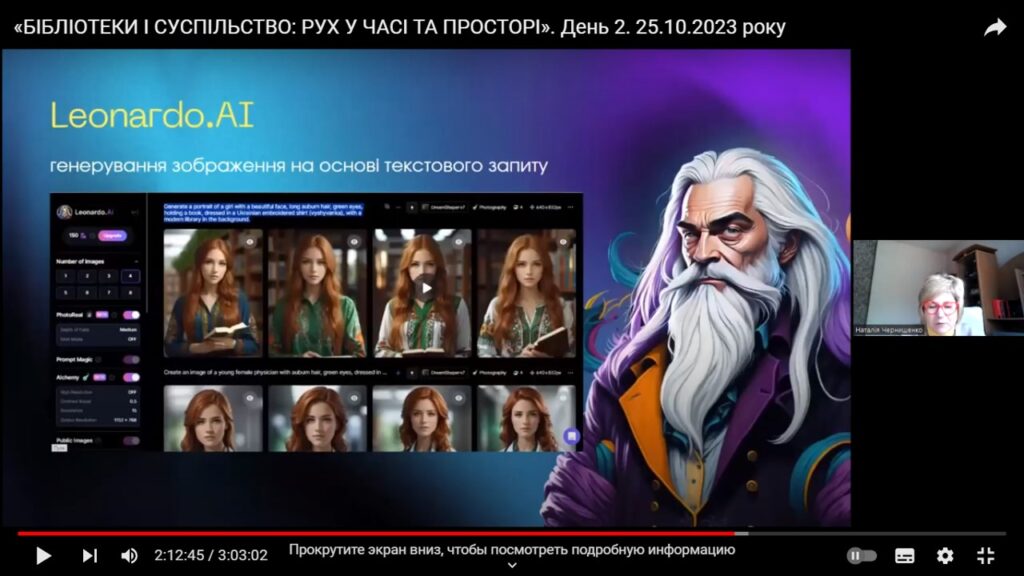Set number of images to 1
The image size is (1024, 576).
[65, 276]
